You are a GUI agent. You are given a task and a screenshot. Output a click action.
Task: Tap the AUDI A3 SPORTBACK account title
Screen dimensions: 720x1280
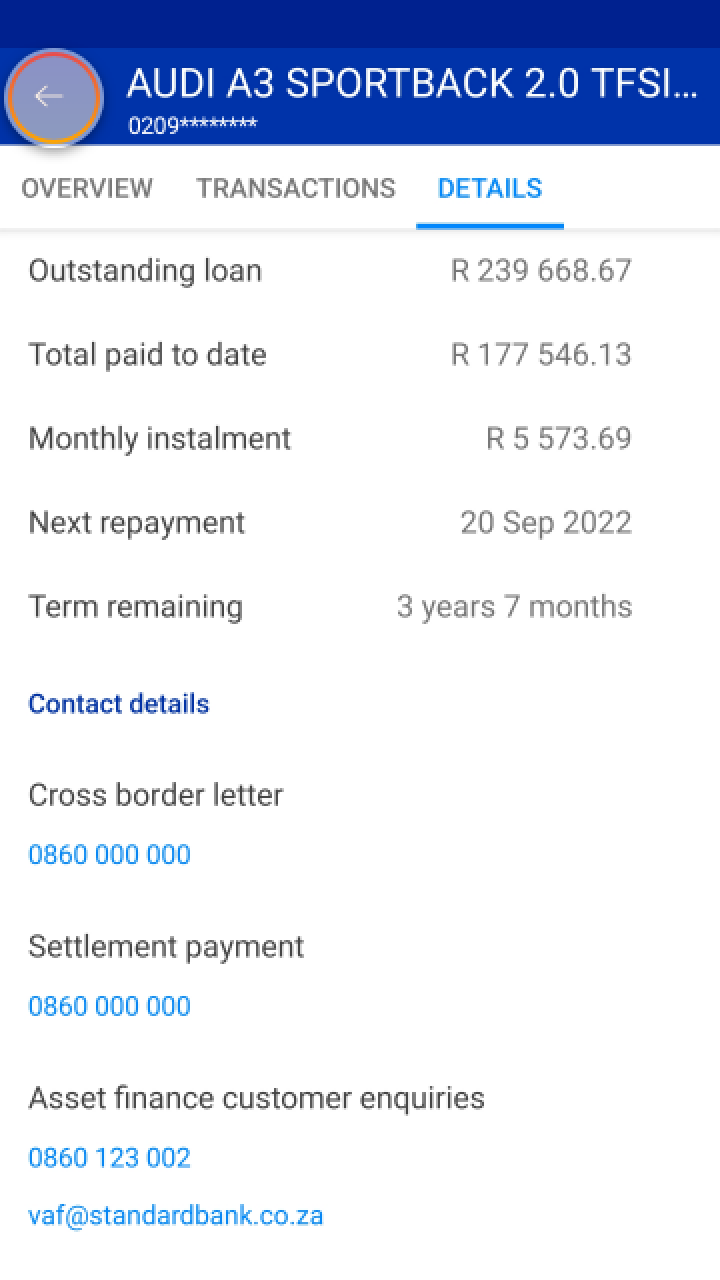tap(411, 86)
